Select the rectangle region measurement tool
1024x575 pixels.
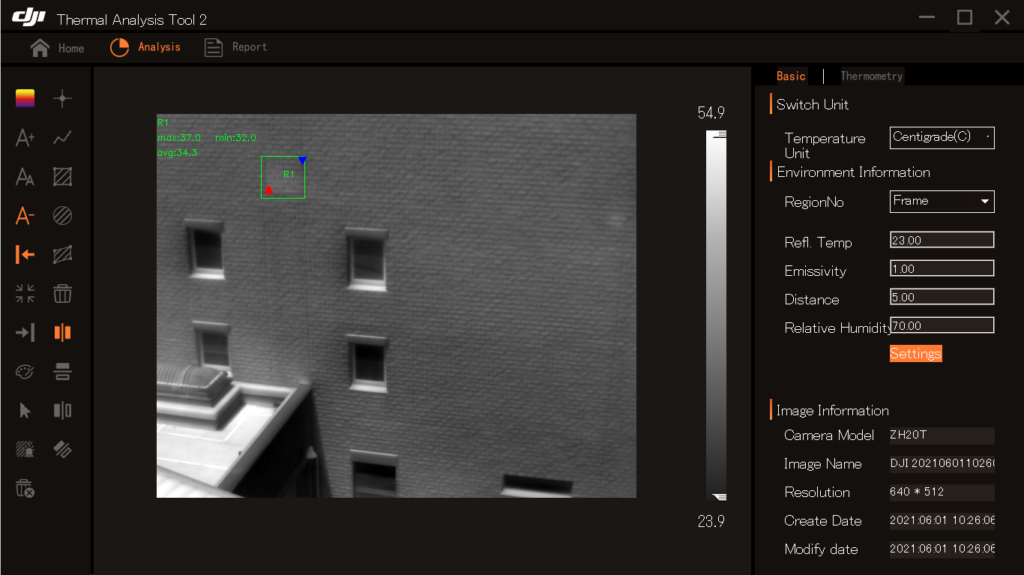[x=62, y=177]
